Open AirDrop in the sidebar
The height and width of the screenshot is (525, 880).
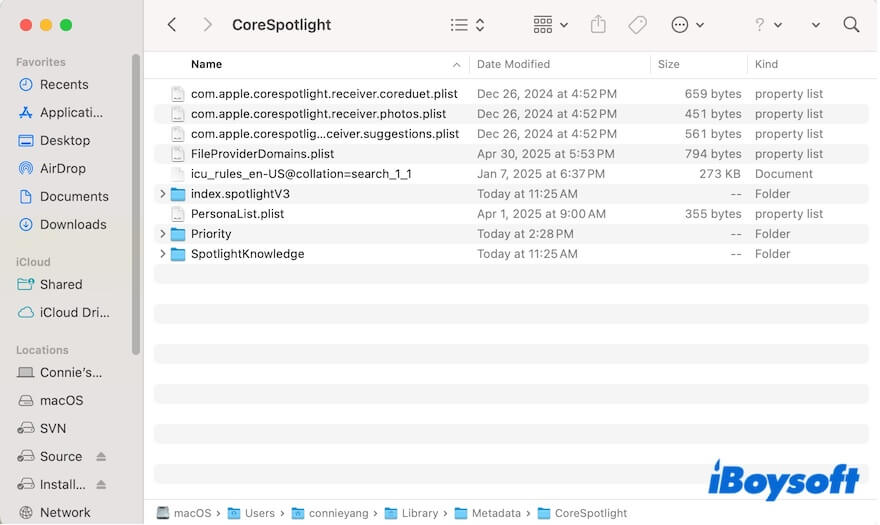(x=63, y=169)
